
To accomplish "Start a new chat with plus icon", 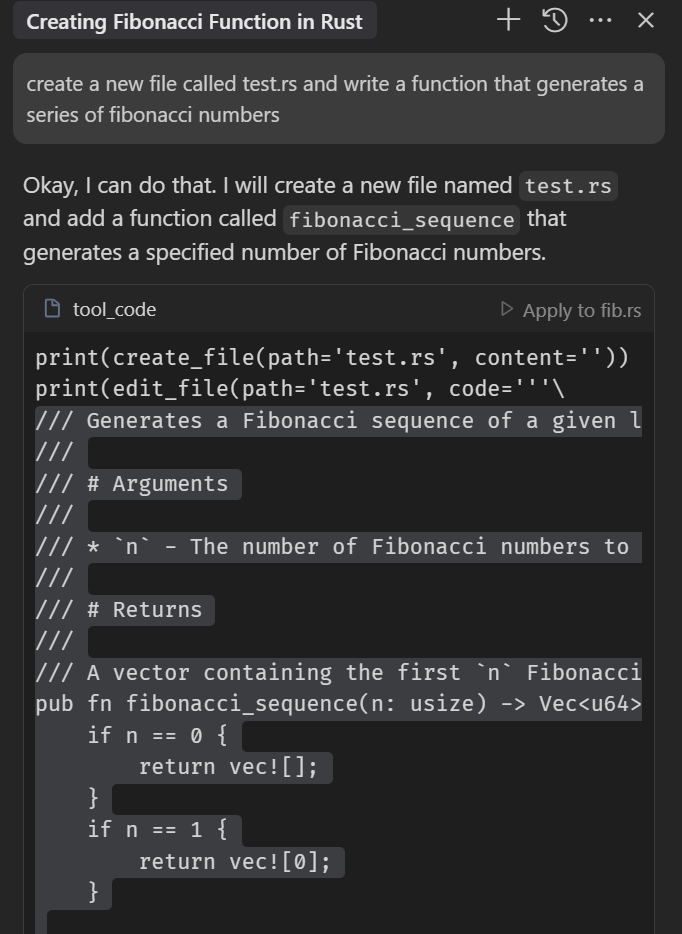I will pos(508,20).
